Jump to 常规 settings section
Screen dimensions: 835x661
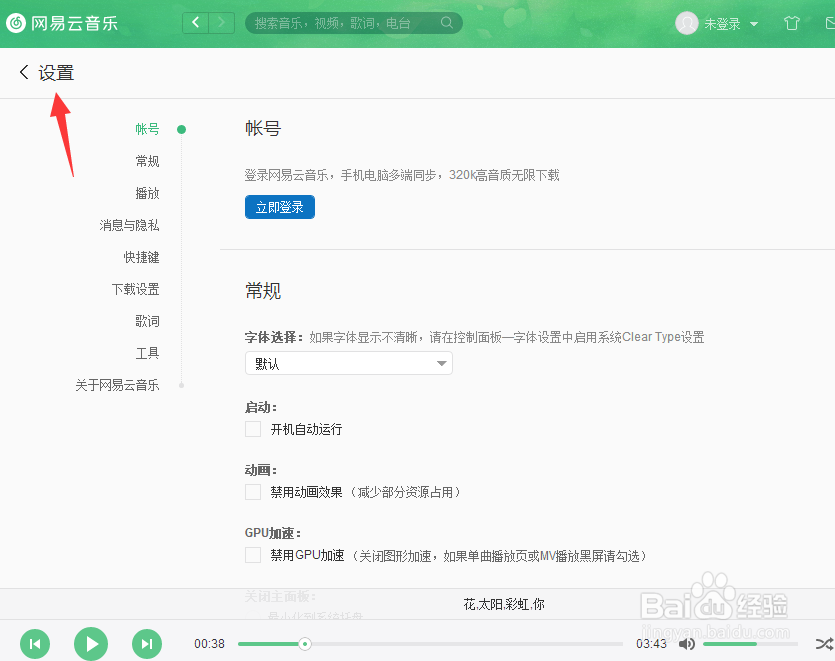[x=147, y=161]
